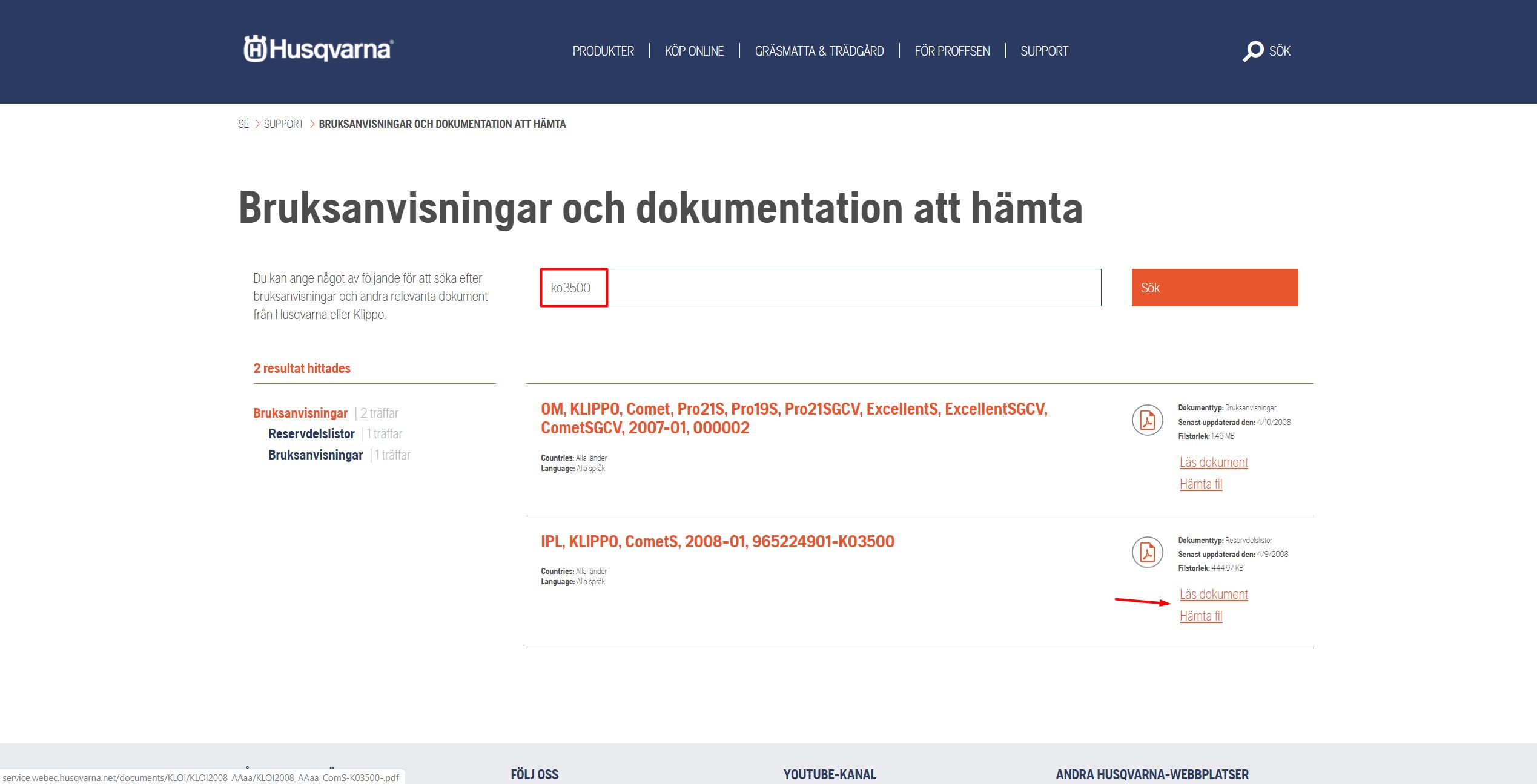Go to SE breadcrumb link
This screenshot has width=1537, height=784.
pos(243,124)
